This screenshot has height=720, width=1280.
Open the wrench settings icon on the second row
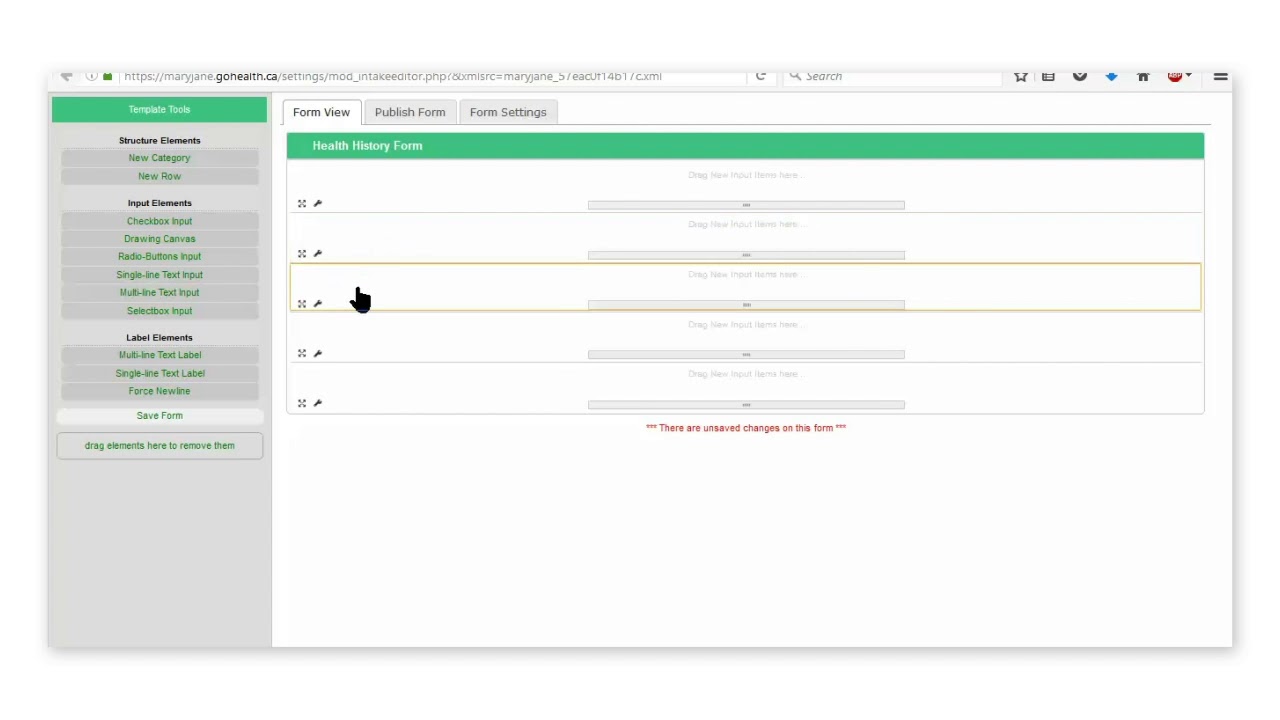click(318, 254)
